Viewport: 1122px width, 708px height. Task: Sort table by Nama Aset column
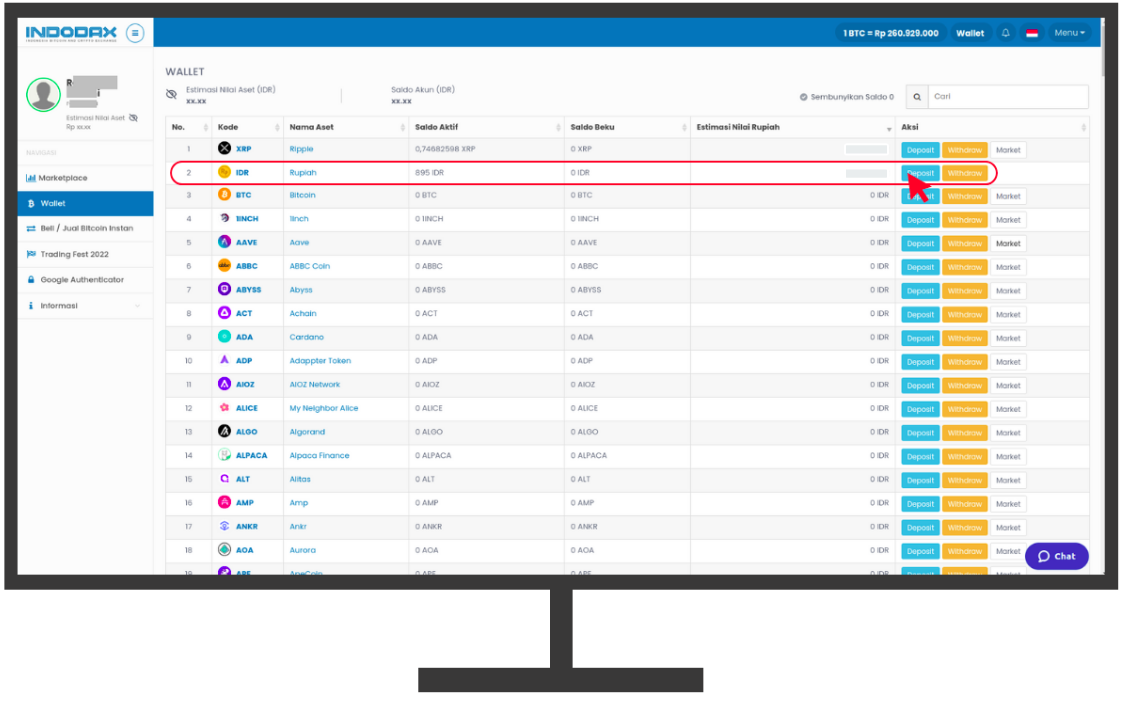[346, 127]
